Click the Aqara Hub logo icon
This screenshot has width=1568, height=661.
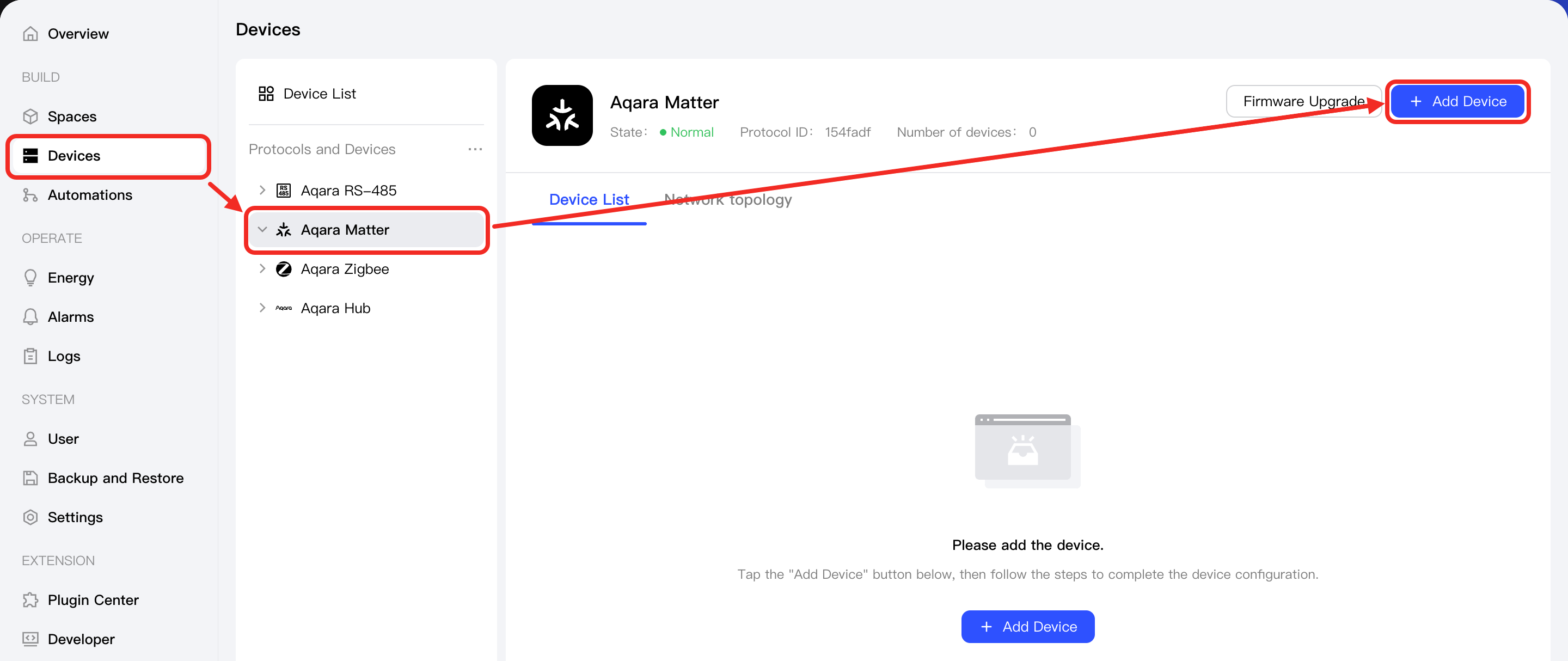(284, 309)
